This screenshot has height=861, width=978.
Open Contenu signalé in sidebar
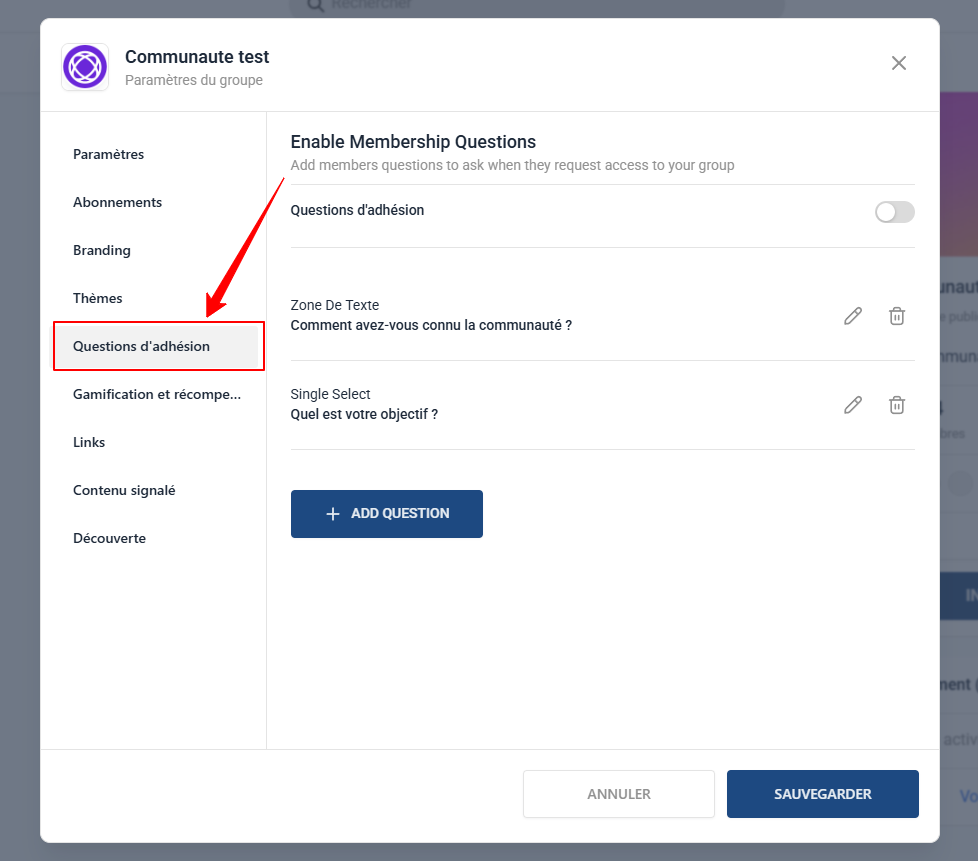point(124,490)
